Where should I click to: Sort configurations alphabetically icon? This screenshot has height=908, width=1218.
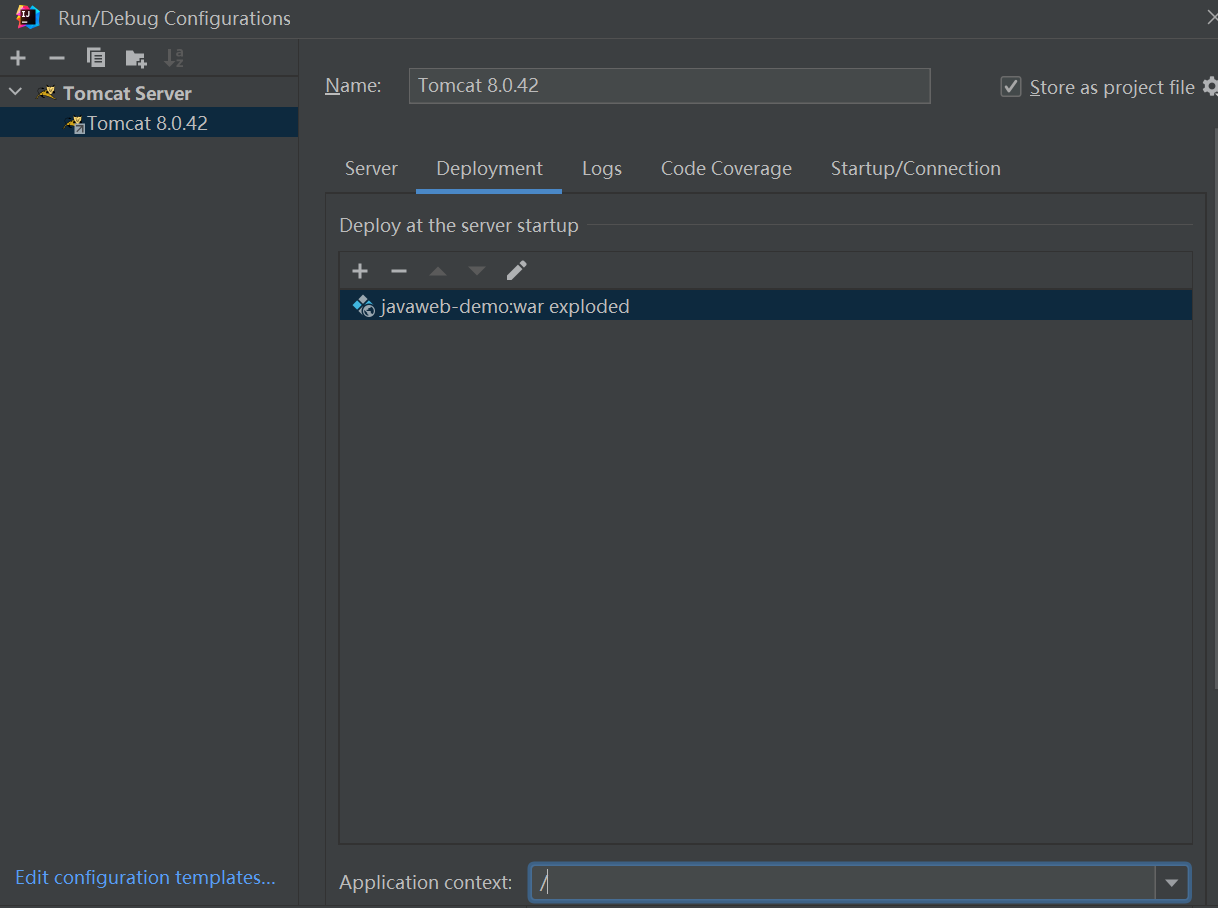(x=174, y=58)
